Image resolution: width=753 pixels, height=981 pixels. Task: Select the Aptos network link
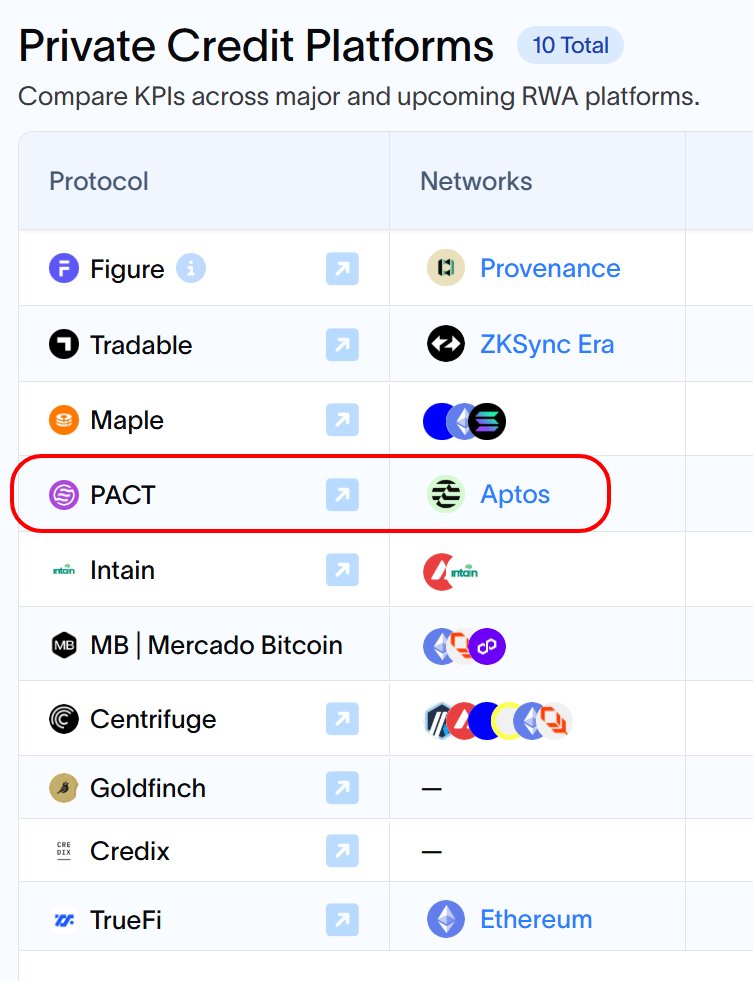coord(515,494)
